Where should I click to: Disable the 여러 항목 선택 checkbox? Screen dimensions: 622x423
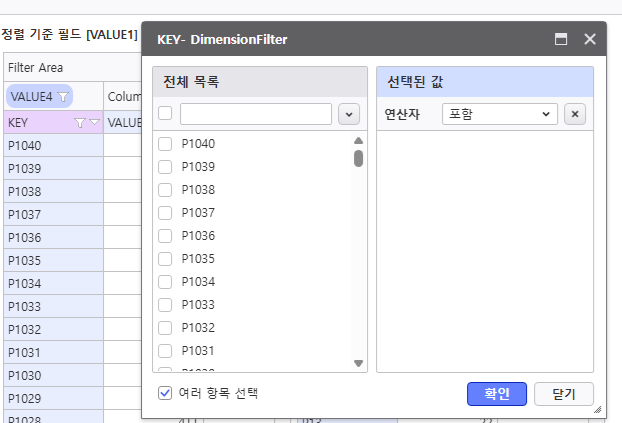pyautogui.click(x=165, y=393)
